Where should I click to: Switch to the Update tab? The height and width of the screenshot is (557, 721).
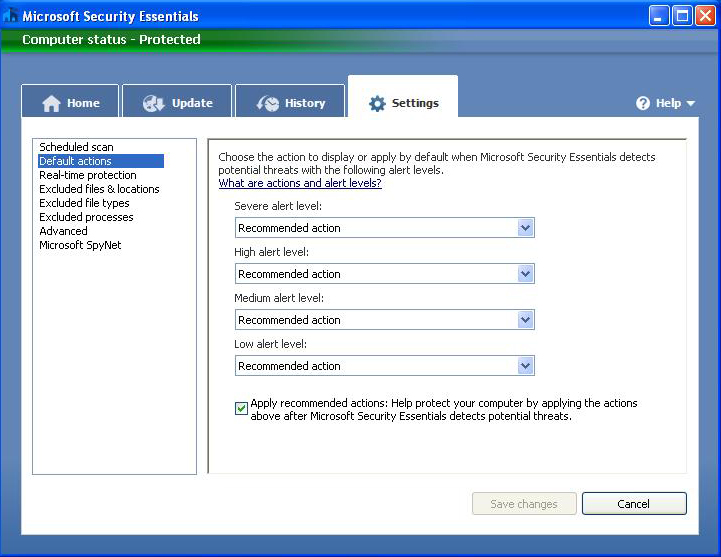(x=178, y=103)
